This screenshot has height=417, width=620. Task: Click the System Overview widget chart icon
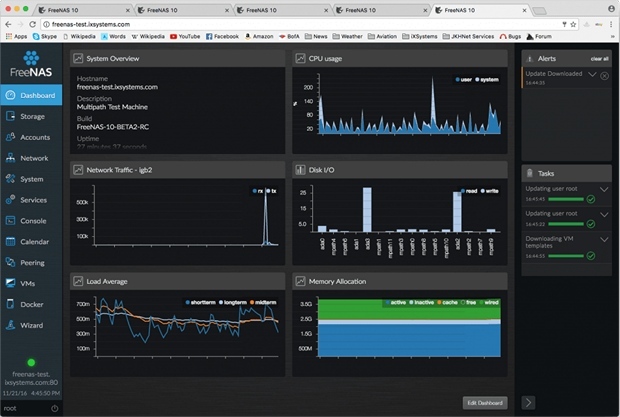click(78, 58)
